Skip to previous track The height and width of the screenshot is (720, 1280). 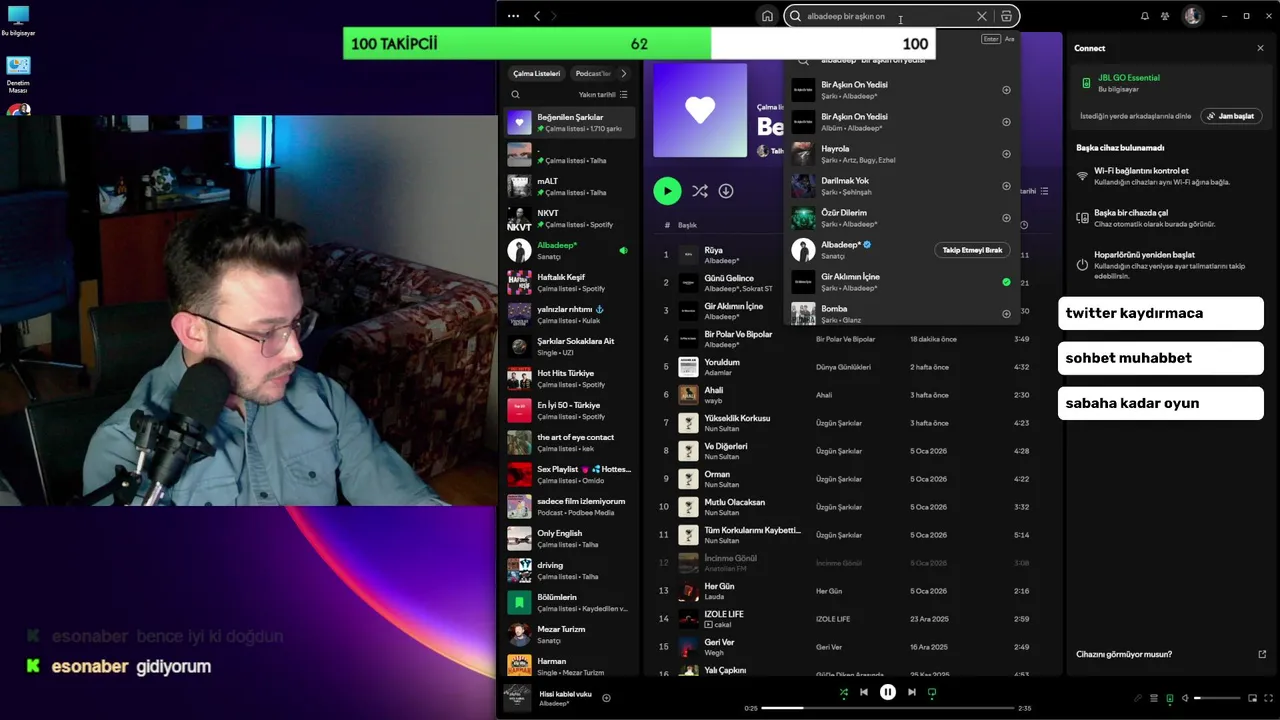[x=864, y=692]
